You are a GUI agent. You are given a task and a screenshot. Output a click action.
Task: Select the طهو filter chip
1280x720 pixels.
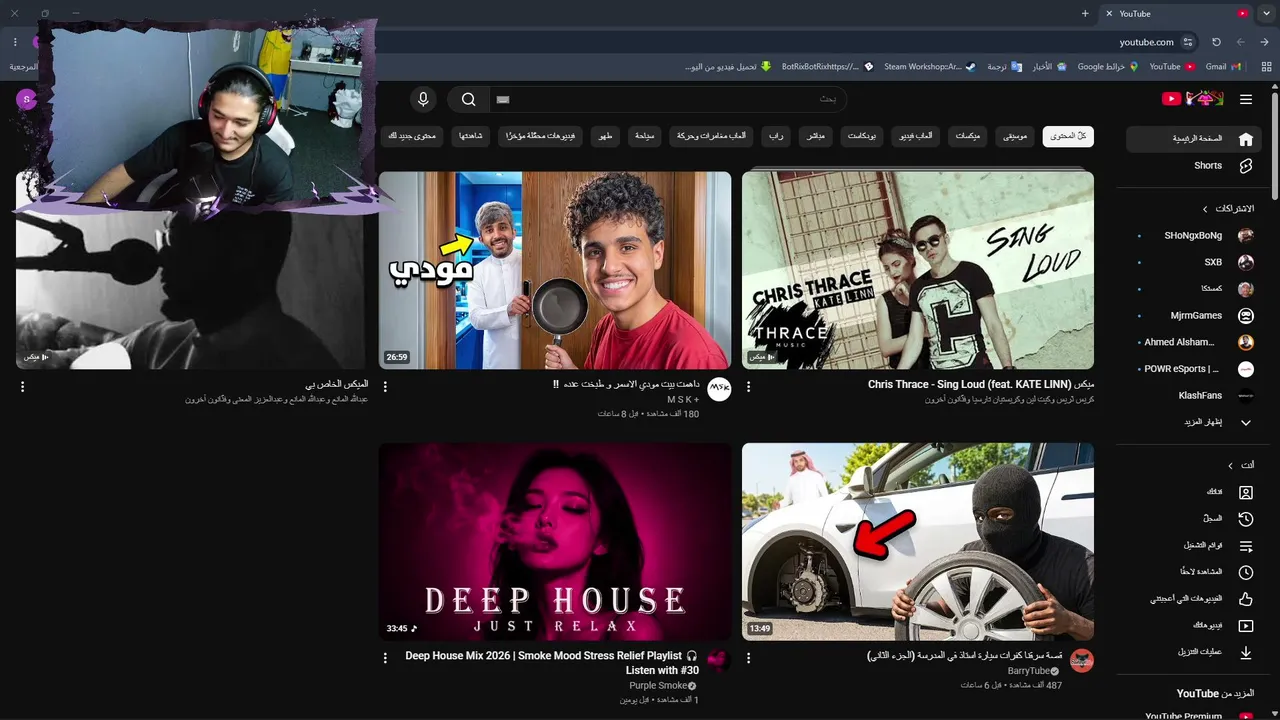point(605,136)
